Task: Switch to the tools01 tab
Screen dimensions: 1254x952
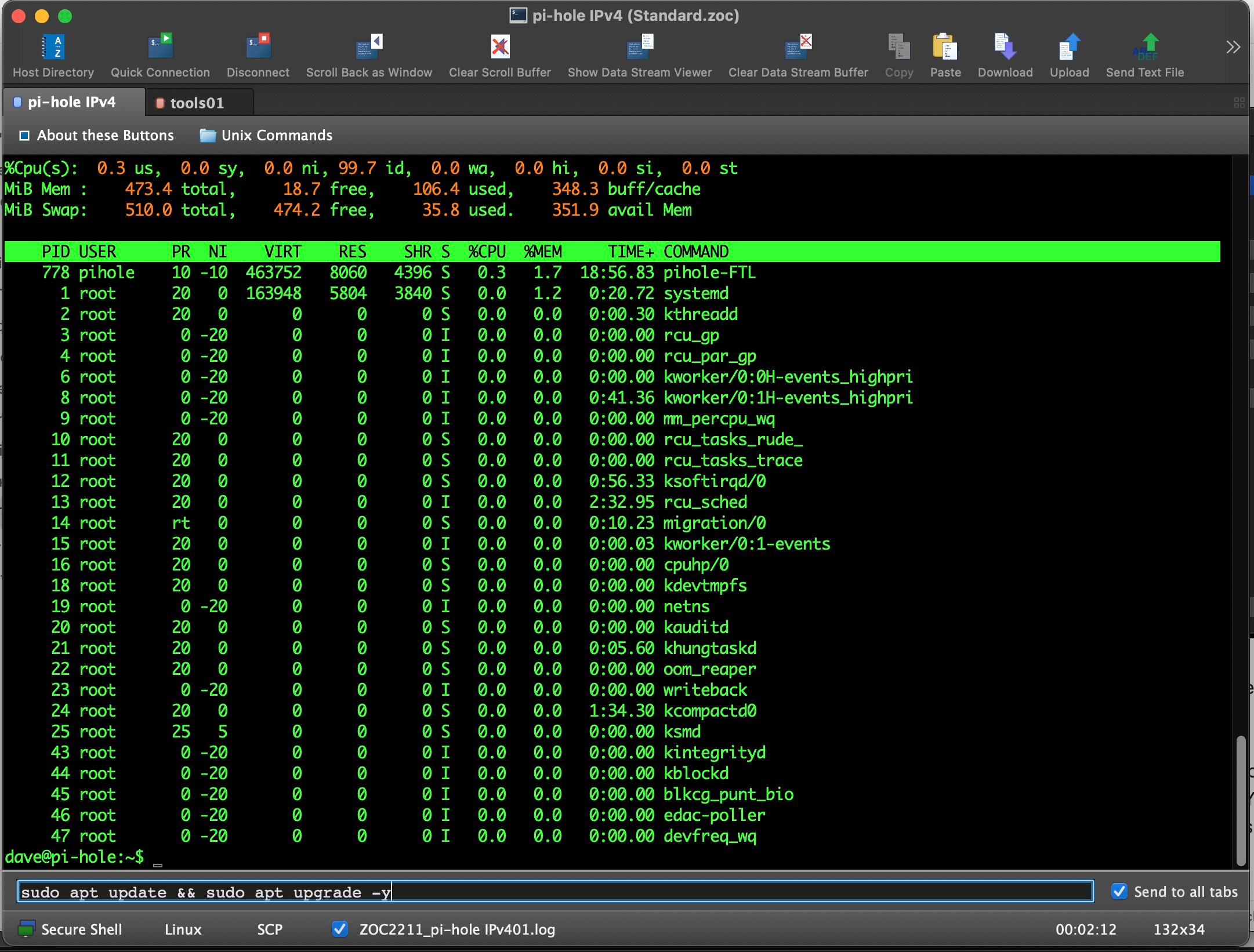Action: click(x=197, y=102)
